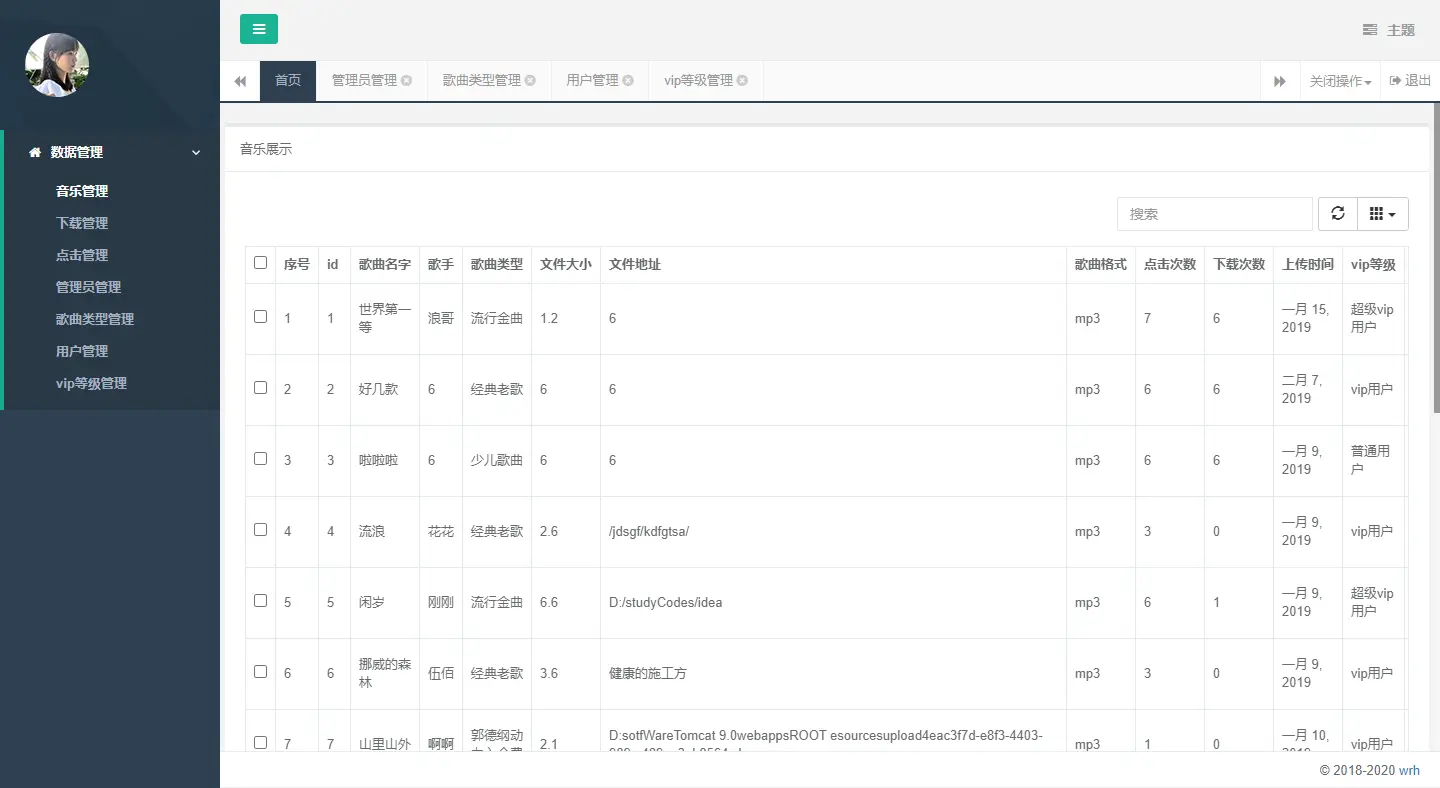Open the 关闭操作 dropdown
The width and height of the screenshot is (1440, 788).
click(x=1340, y=81)
